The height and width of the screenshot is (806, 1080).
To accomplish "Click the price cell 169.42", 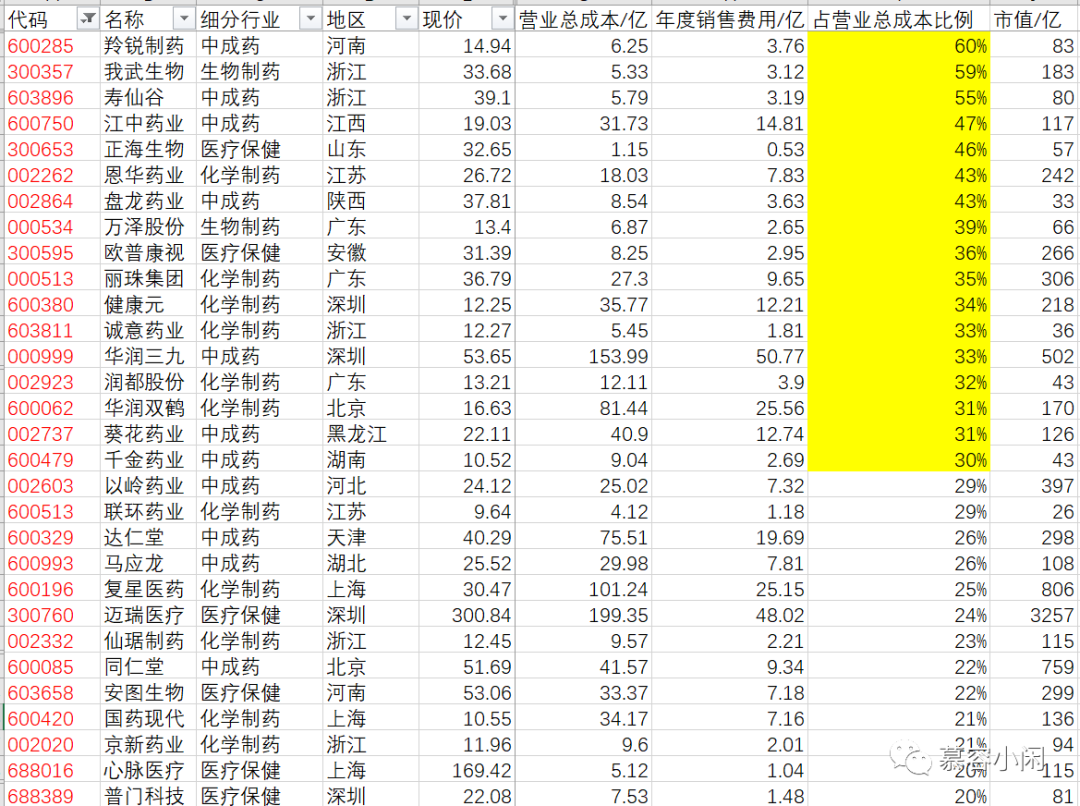I will pyautogui.click(x=466, y=771).
